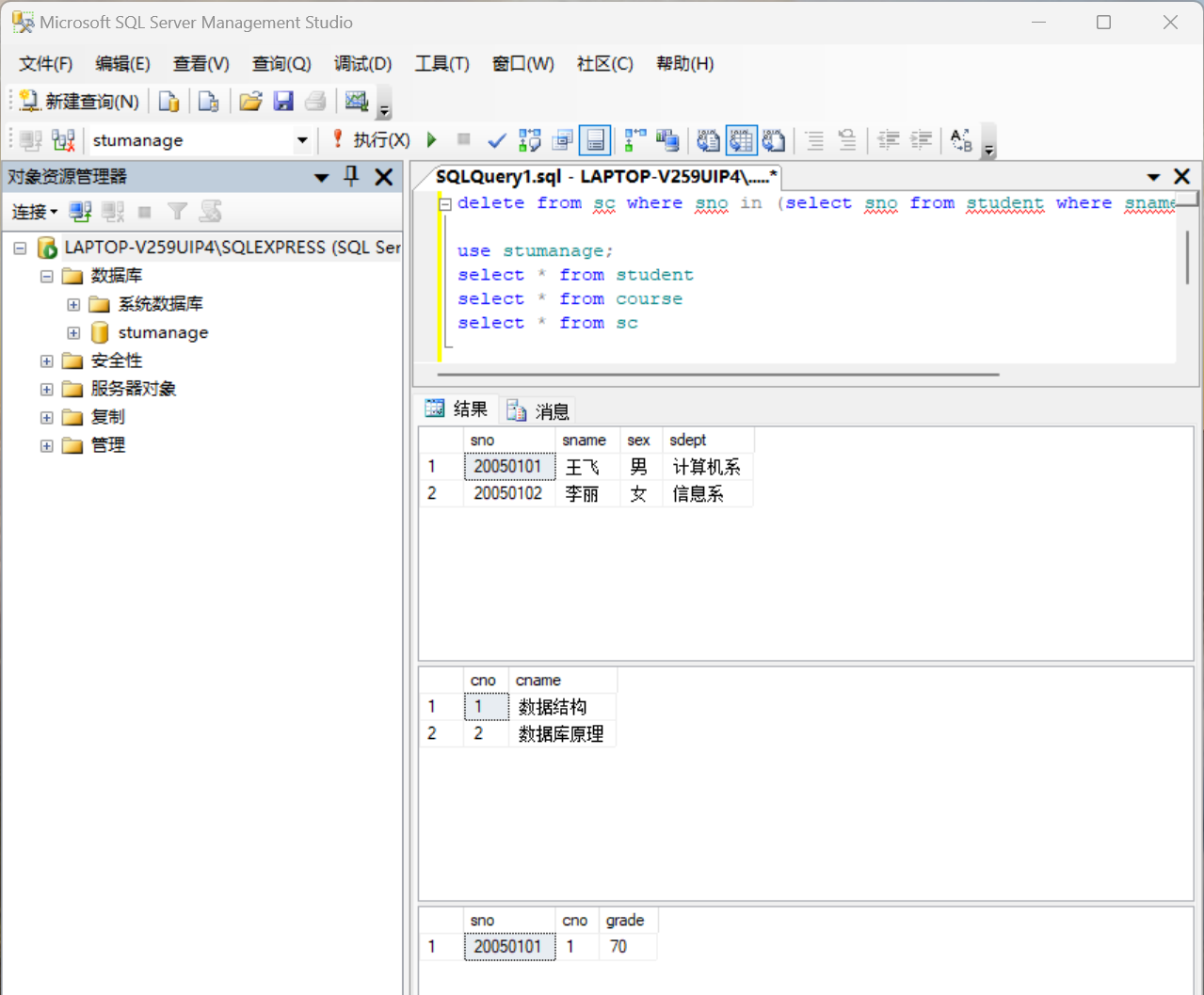1204x995 pixels.
Task: Click the Print icon
Action: pos(316,101)
